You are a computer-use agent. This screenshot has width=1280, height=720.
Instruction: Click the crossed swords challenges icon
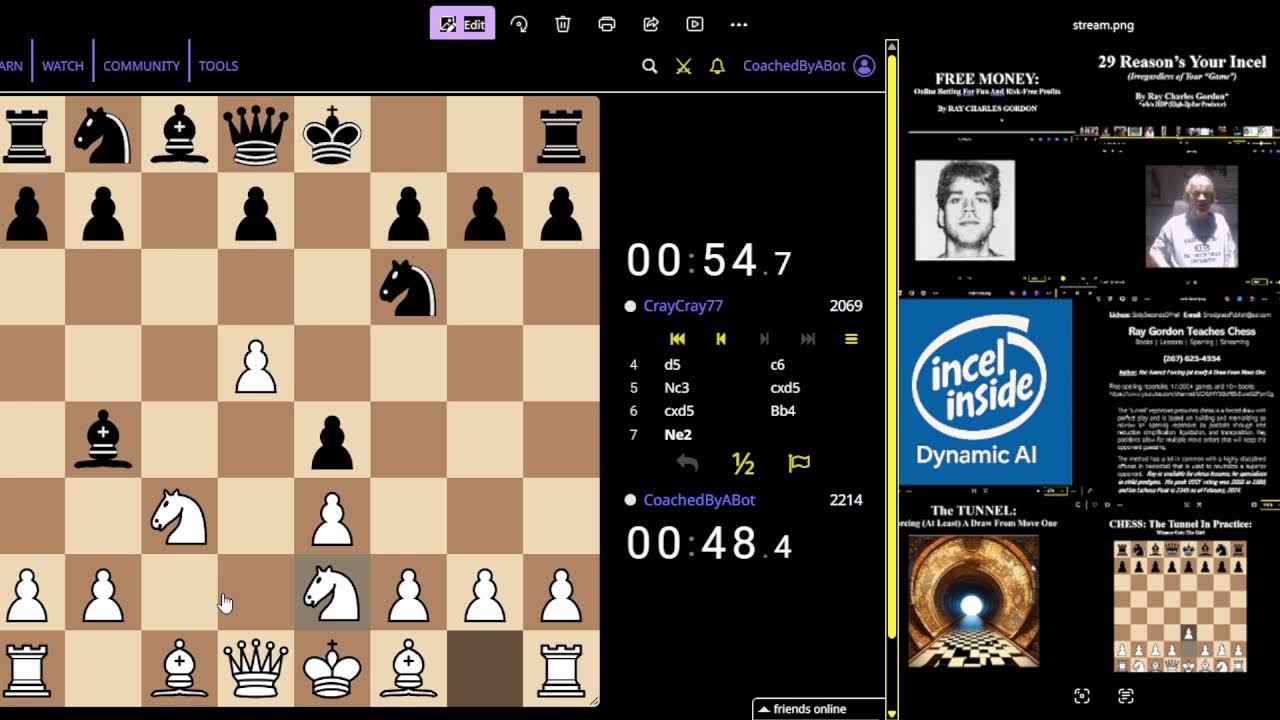(x=683, y=66)
